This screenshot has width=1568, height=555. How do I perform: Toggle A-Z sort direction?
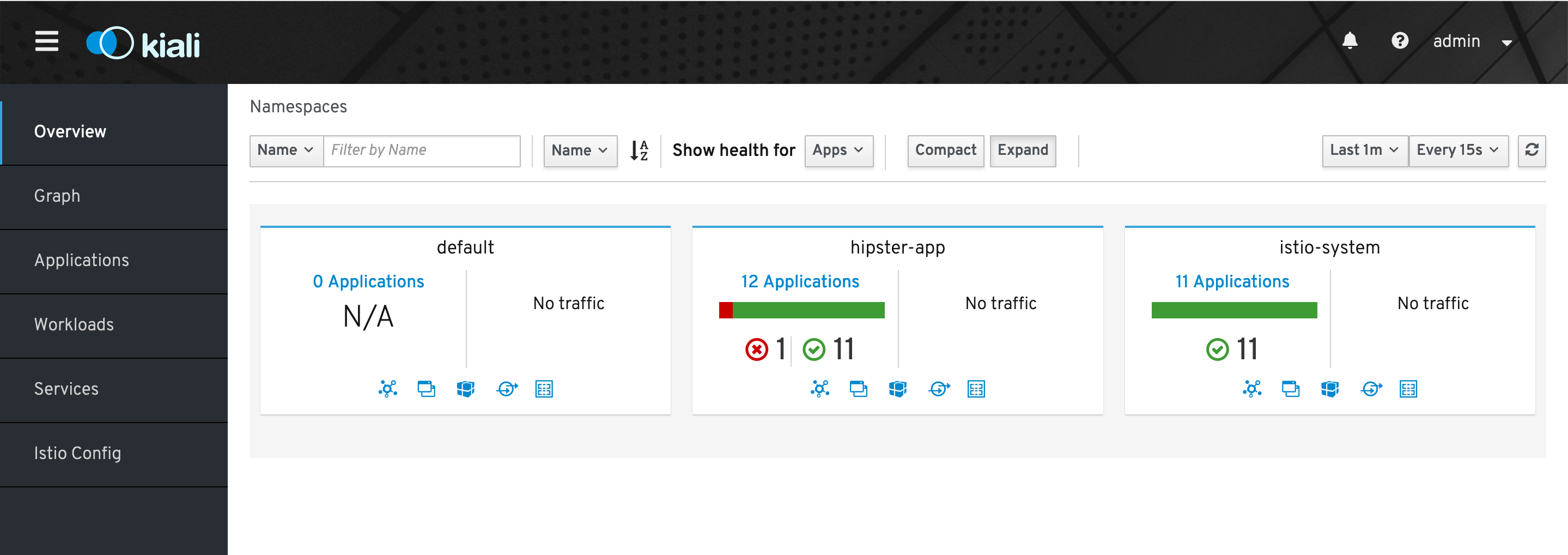(x=639, y=150)
